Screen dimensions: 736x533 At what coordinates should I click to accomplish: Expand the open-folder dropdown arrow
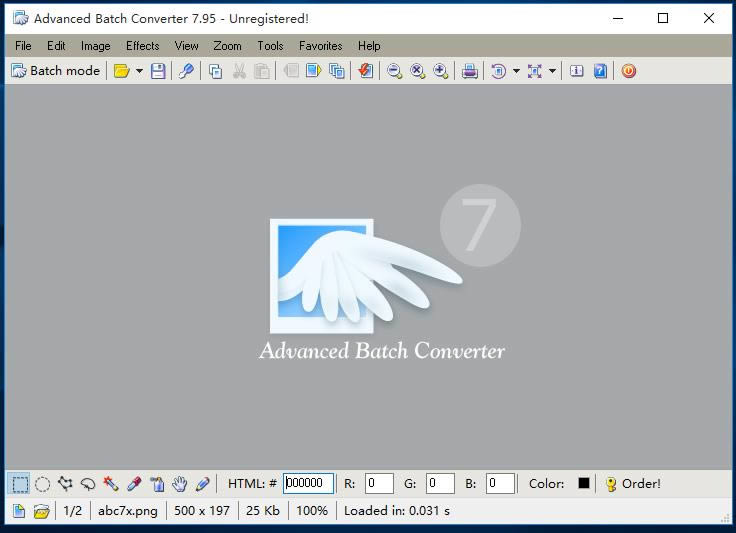coord(139,71)
